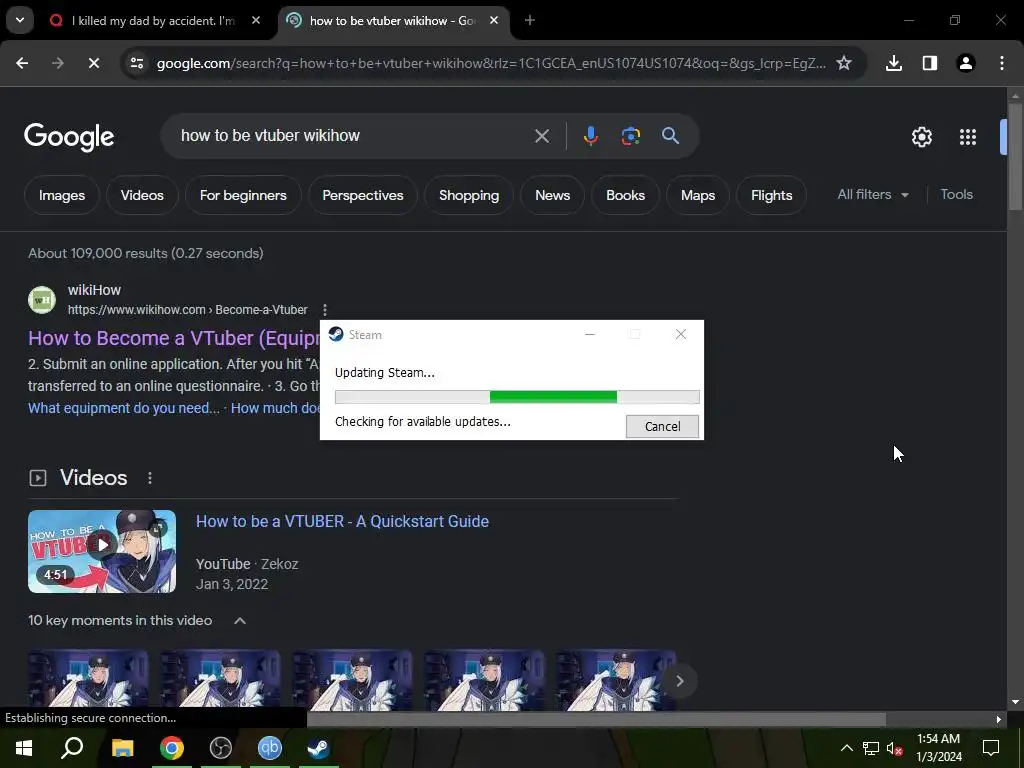Open the site information icon in address bar

pyautogui.click(x=136, y=63)
